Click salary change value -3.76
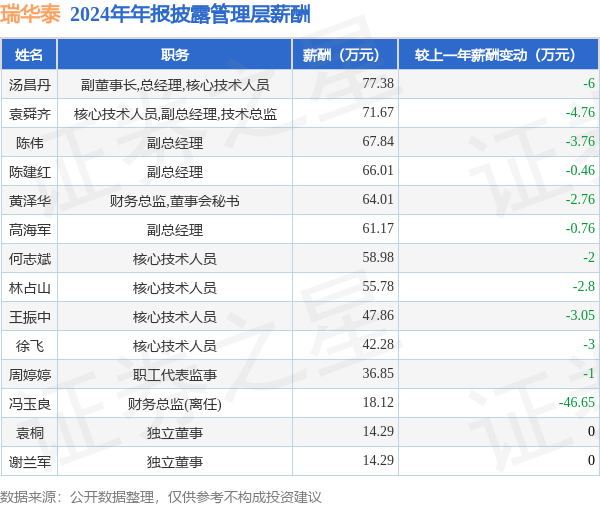This screenshot has width=600, height=506. 580,141
